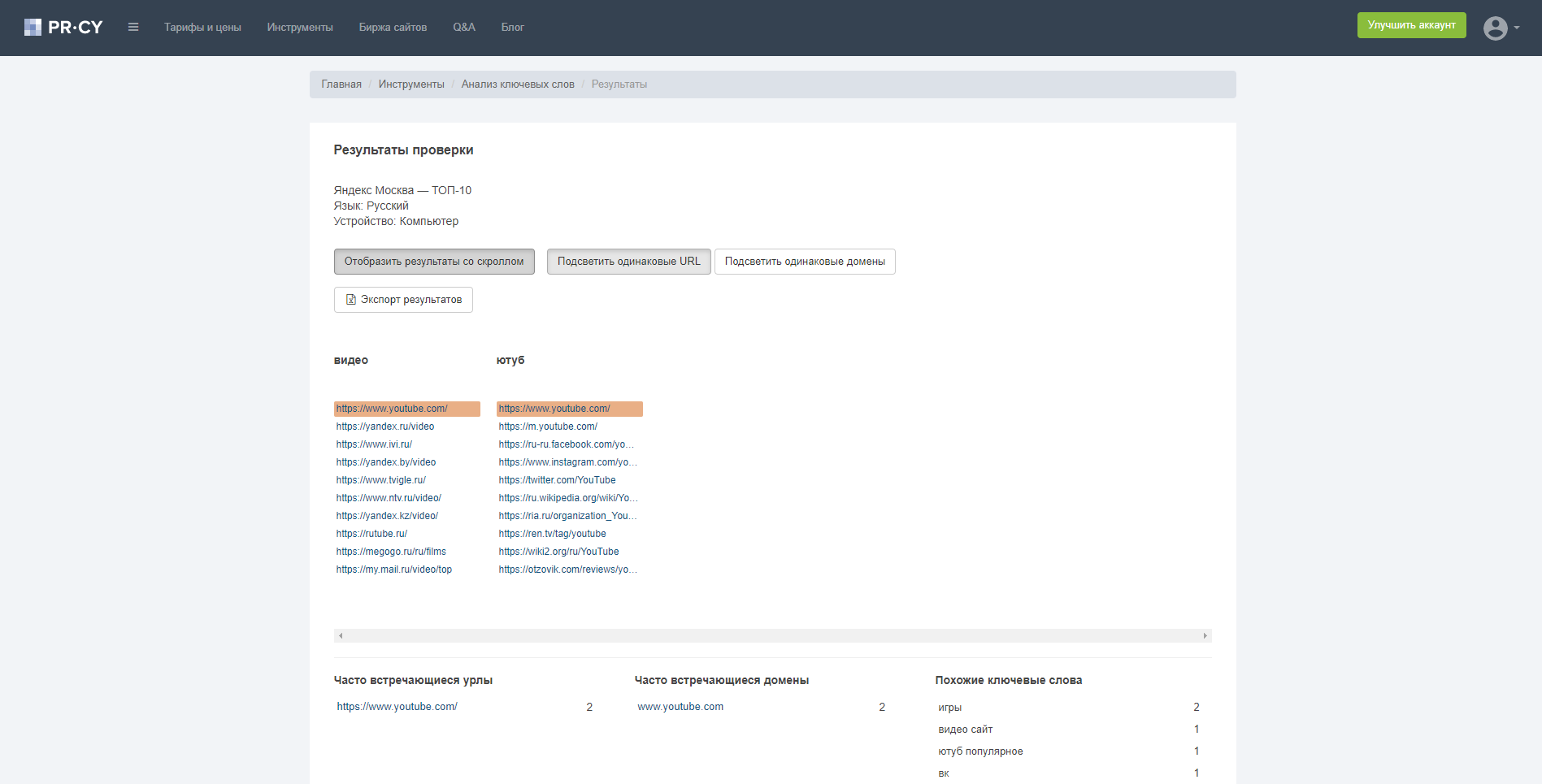Image resolution: width=1542 pixels, height=784 pixels.
Task: Open youtube.com link in Часто встречающиеся урлы
Action: click(x=397, y=707)
